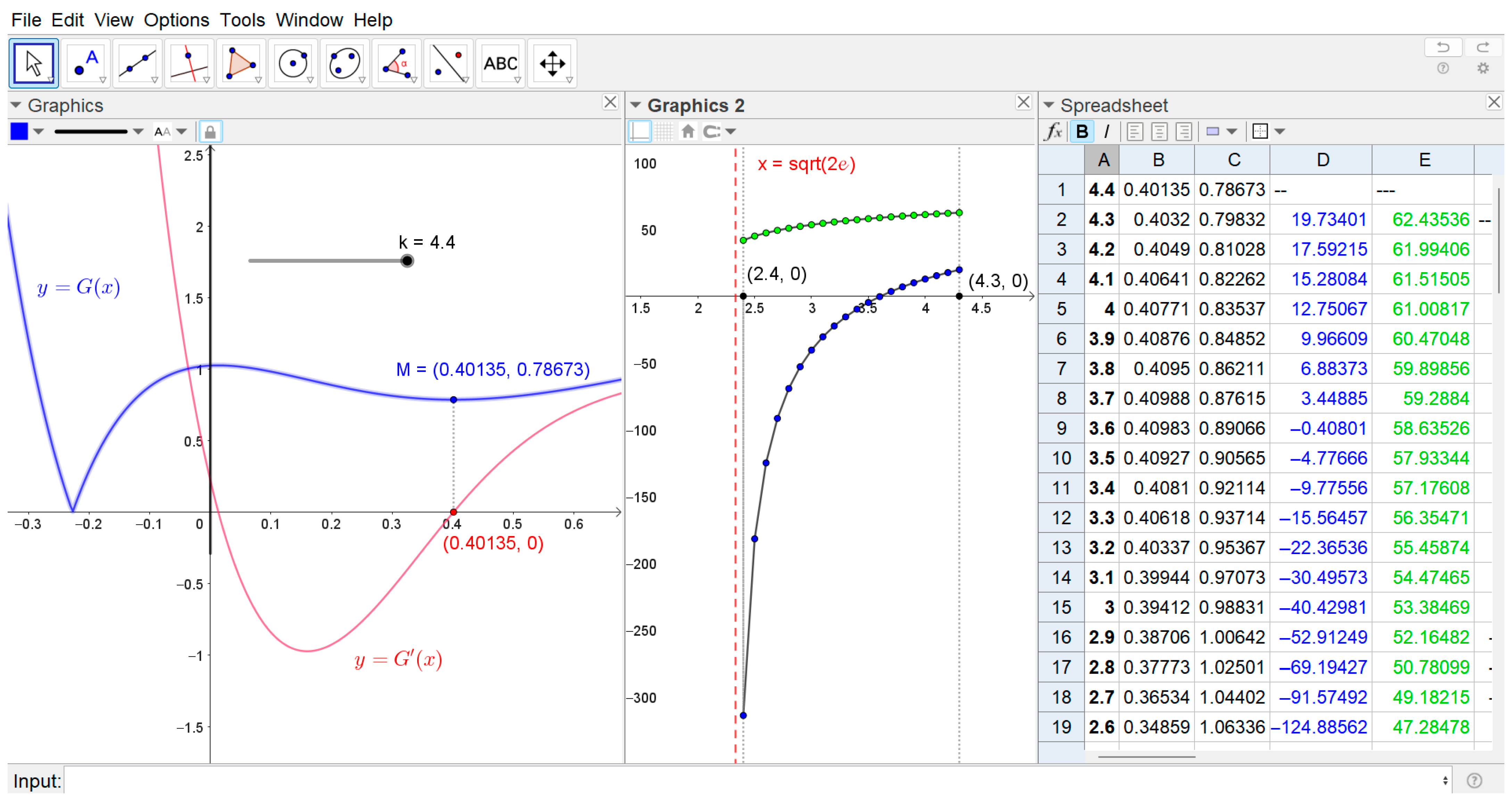Select the Move Graphics View tool
This screenshot has width=1512, height=803.
pos(552,63)
